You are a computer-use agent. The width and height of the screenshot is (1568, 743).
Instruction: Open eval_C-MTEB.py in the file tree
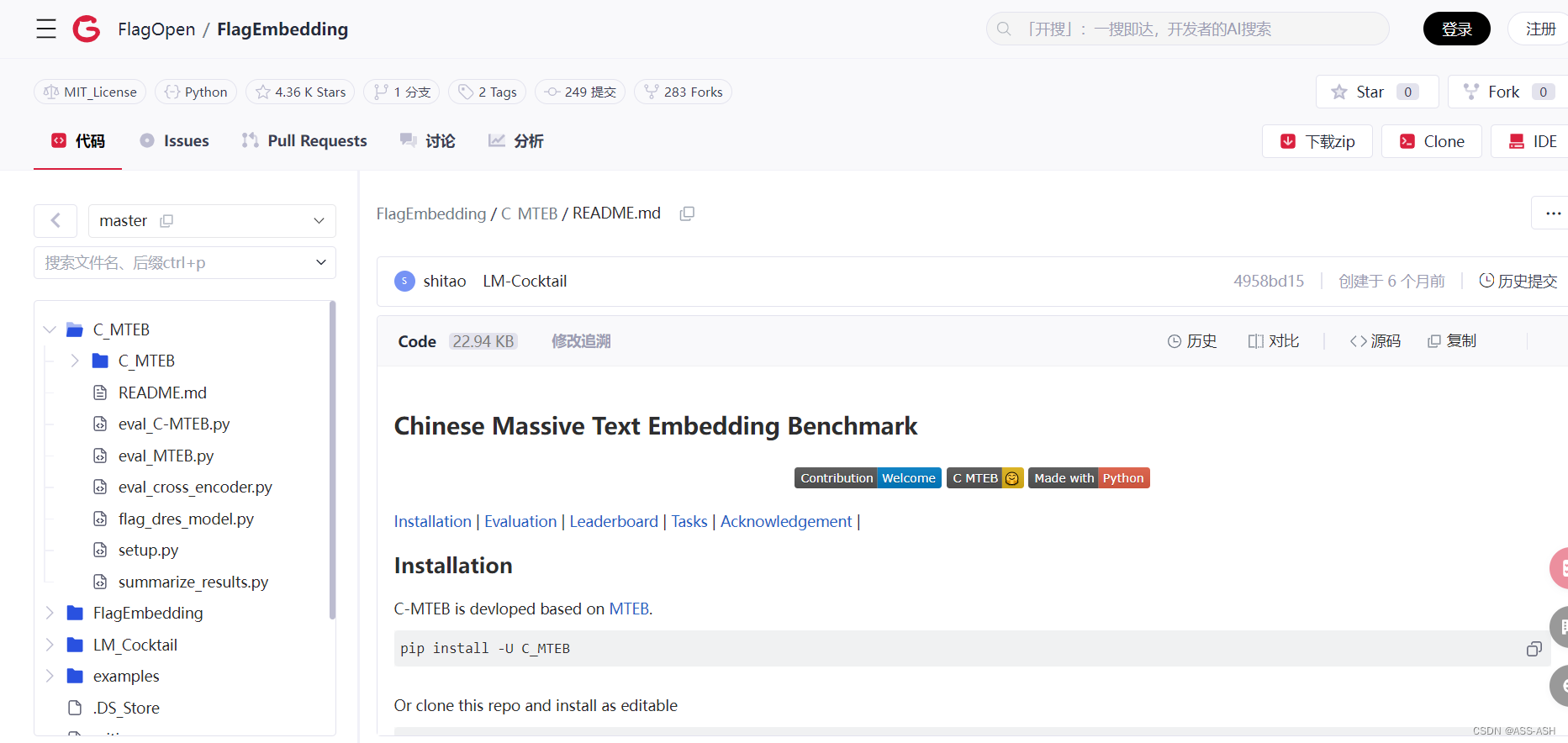[x=173, y=424]
